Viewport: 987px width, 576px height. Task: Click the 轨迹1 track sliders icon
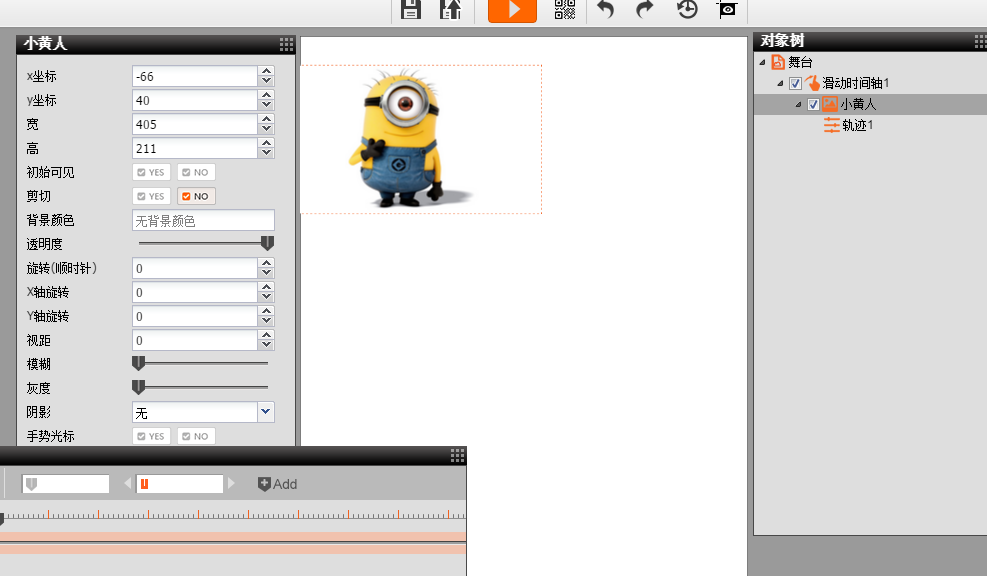(832, 125)
